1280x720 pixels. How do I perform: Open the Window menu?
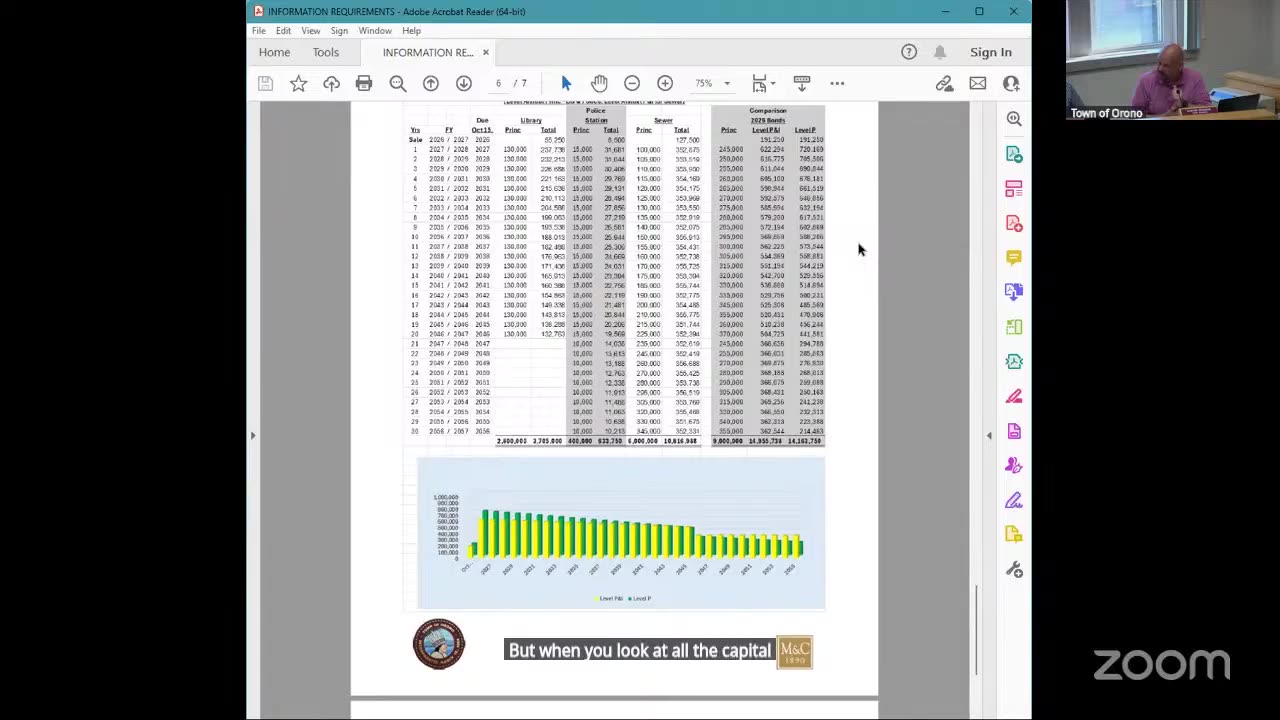375,31
